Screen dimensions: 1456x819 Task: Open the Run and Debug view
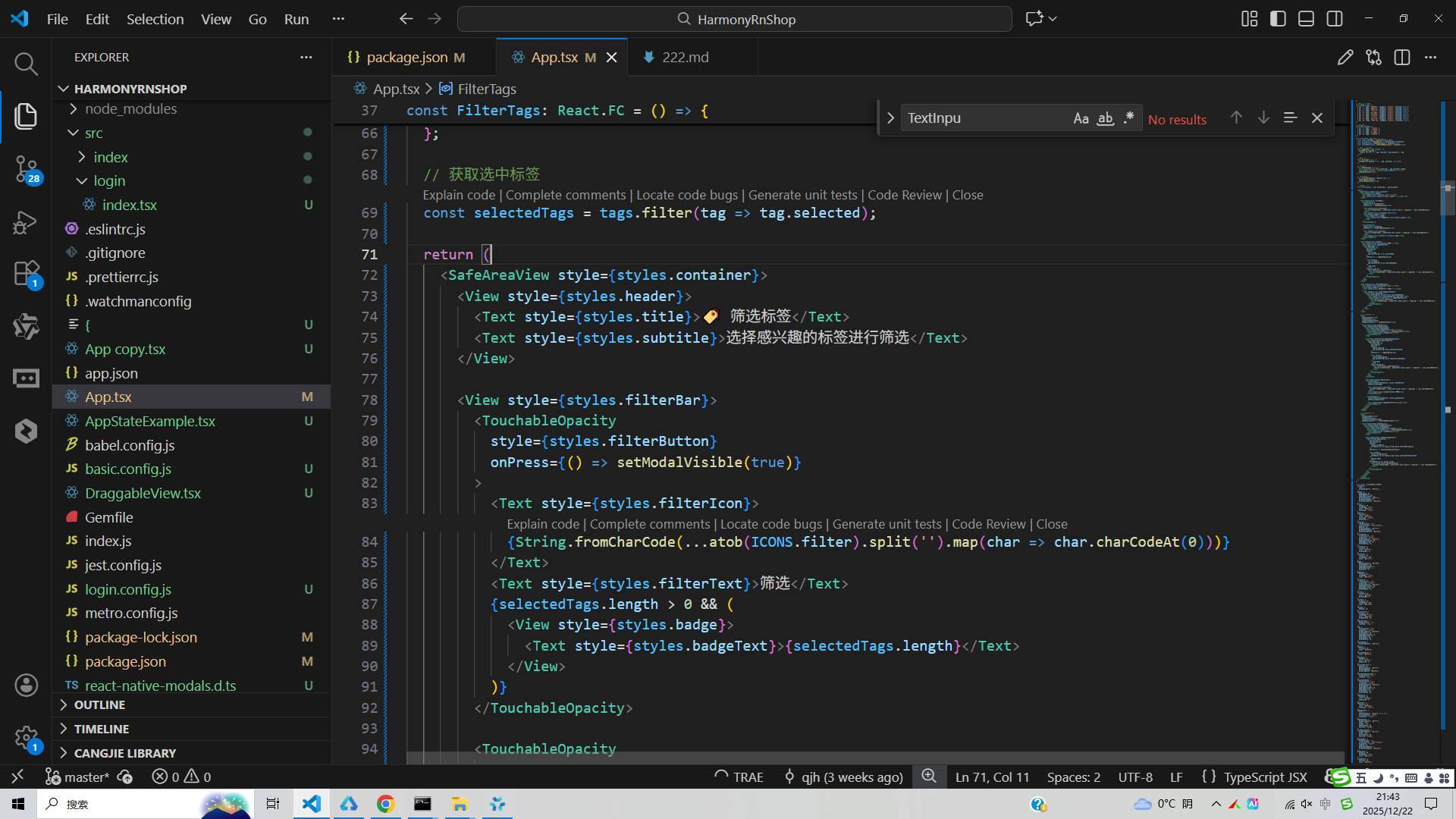(26, 221)
